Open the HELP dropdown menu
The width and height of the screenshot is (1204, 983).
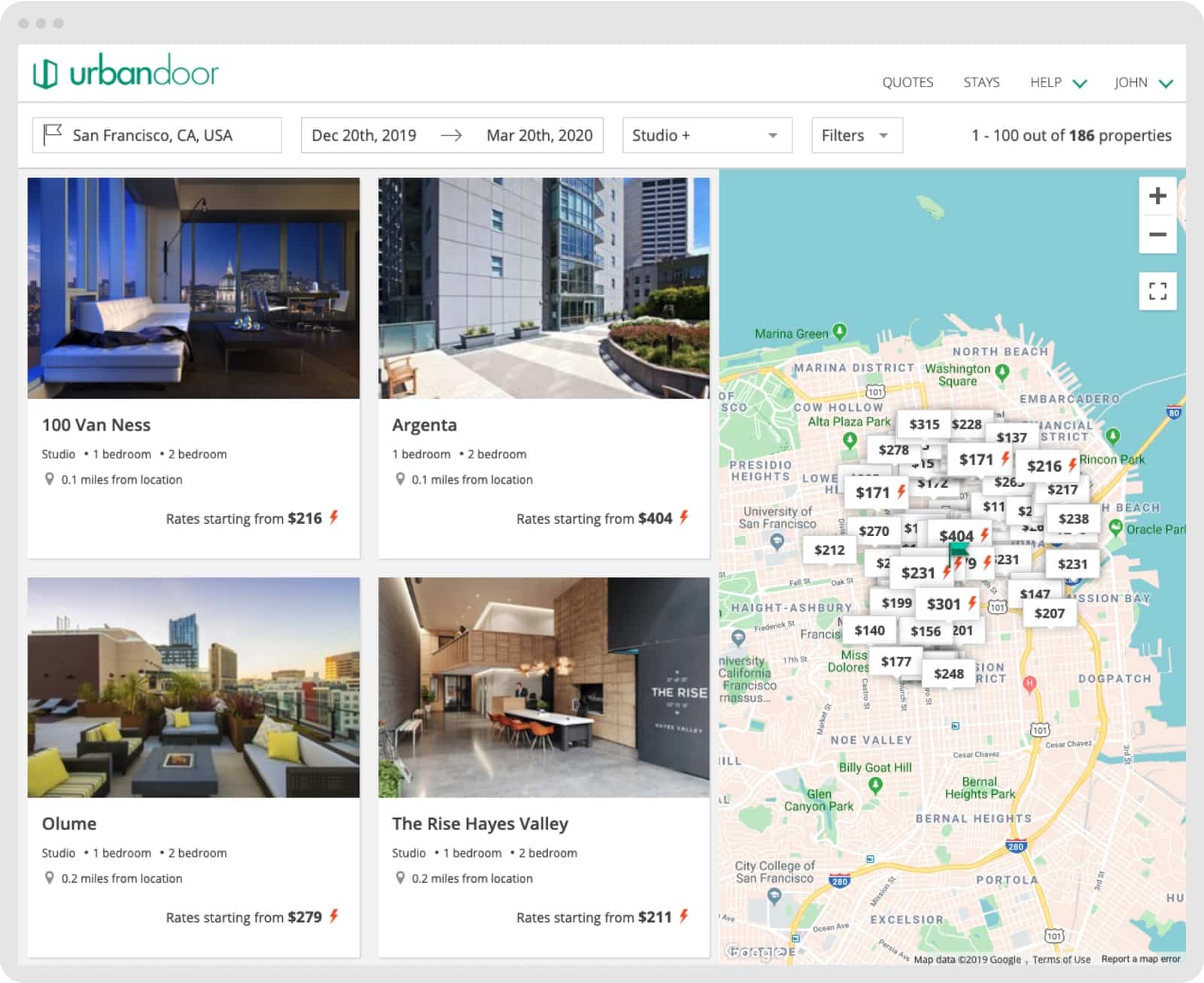1057,83
